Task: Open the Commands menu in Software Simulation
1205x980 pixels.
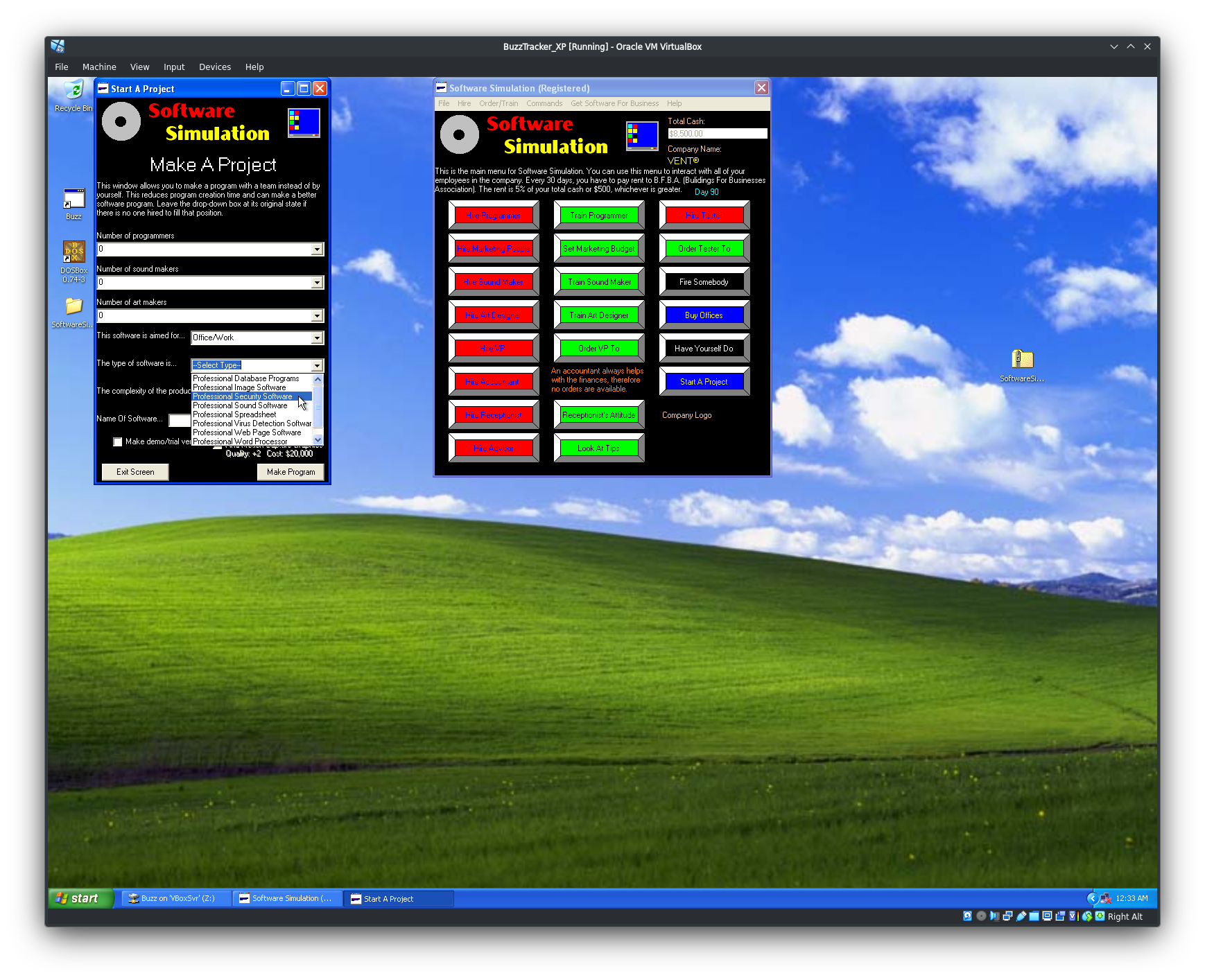Action: 544,103
